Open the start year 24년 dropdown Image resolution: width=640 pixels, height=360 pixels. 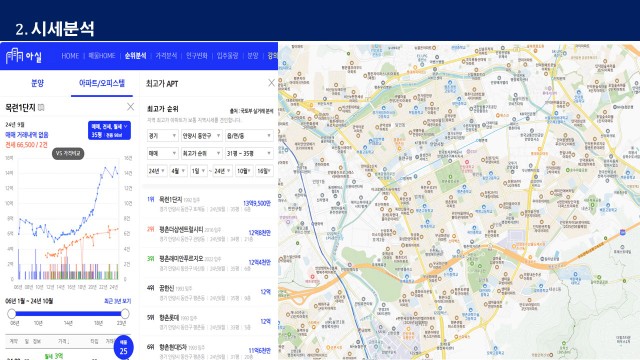tap(157, 171)
